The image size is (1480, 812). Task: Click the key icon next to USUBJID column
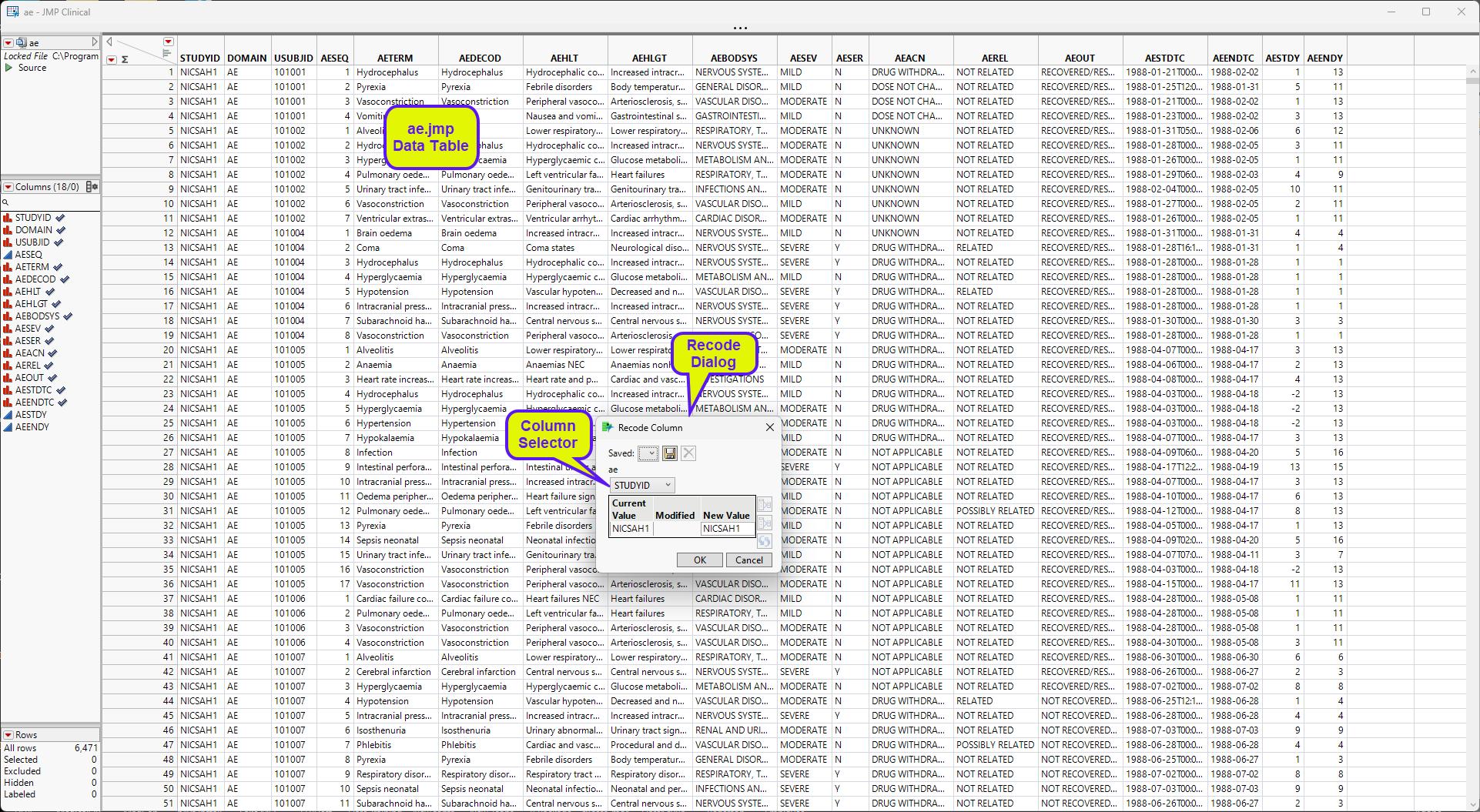pyautogui.click(x=57, y=242)
